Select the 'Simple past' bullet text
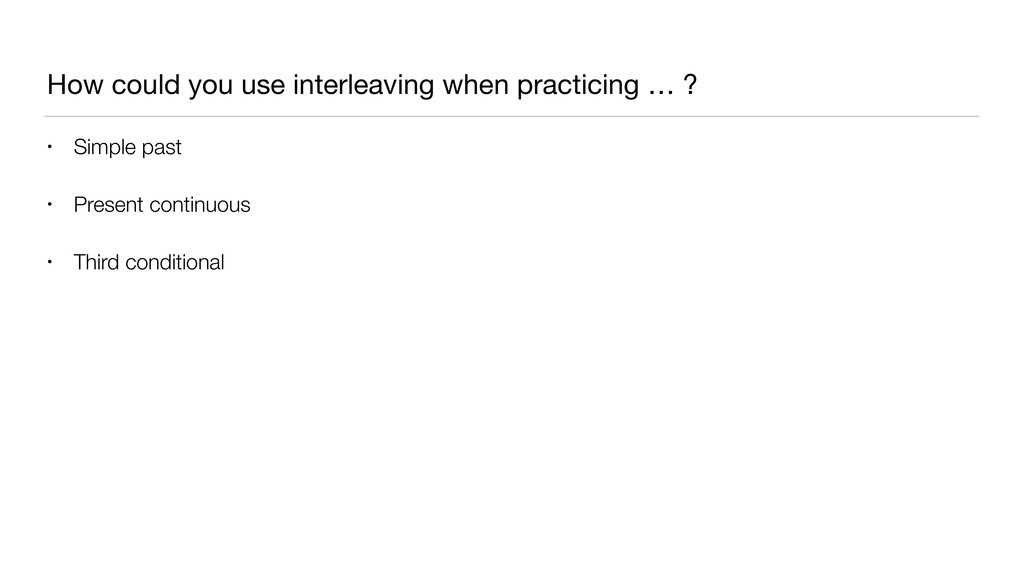 (127, 148)
